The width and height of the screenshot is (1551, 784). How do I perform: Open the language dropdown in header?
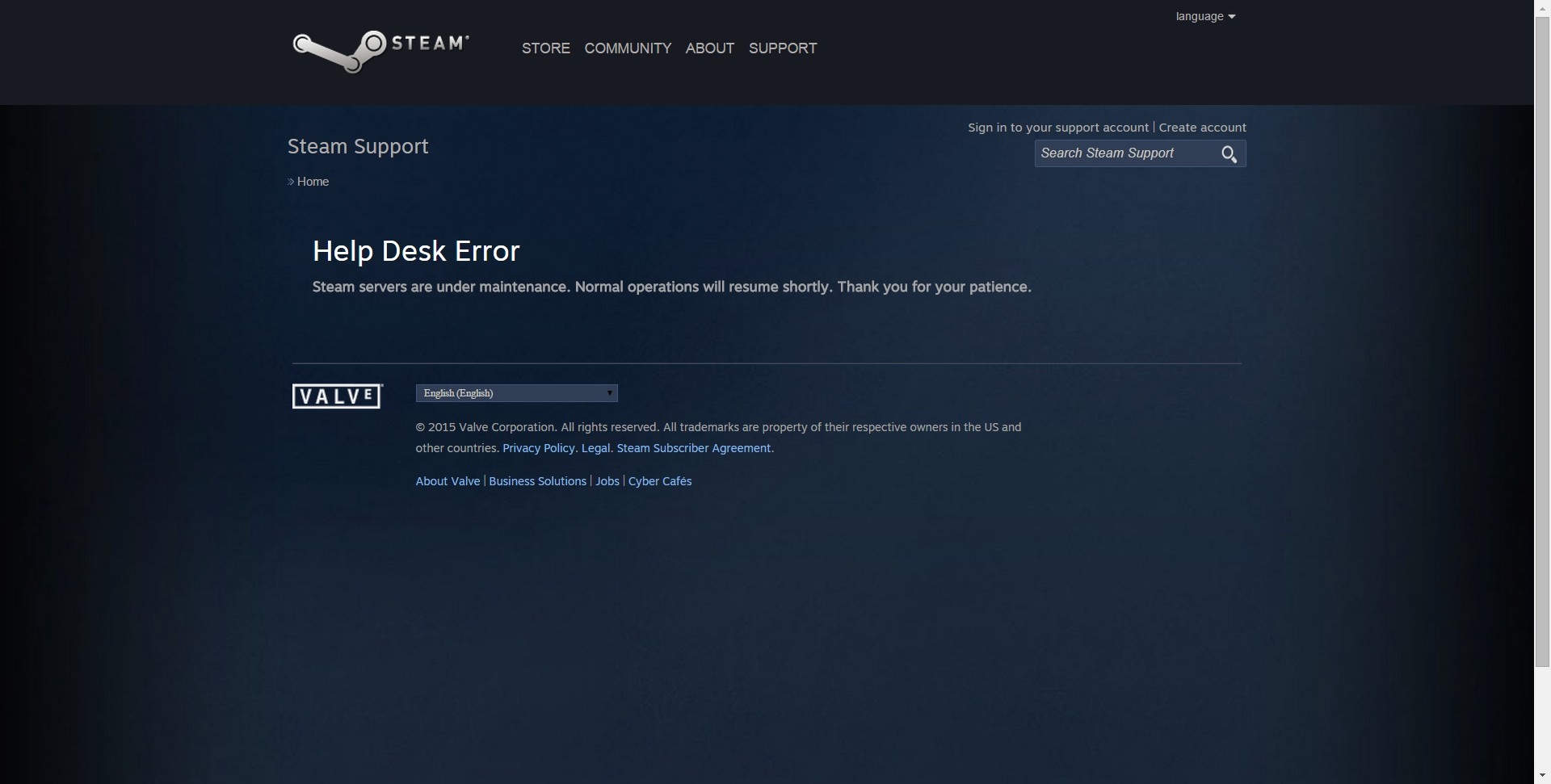click(x=1205, y=16)
